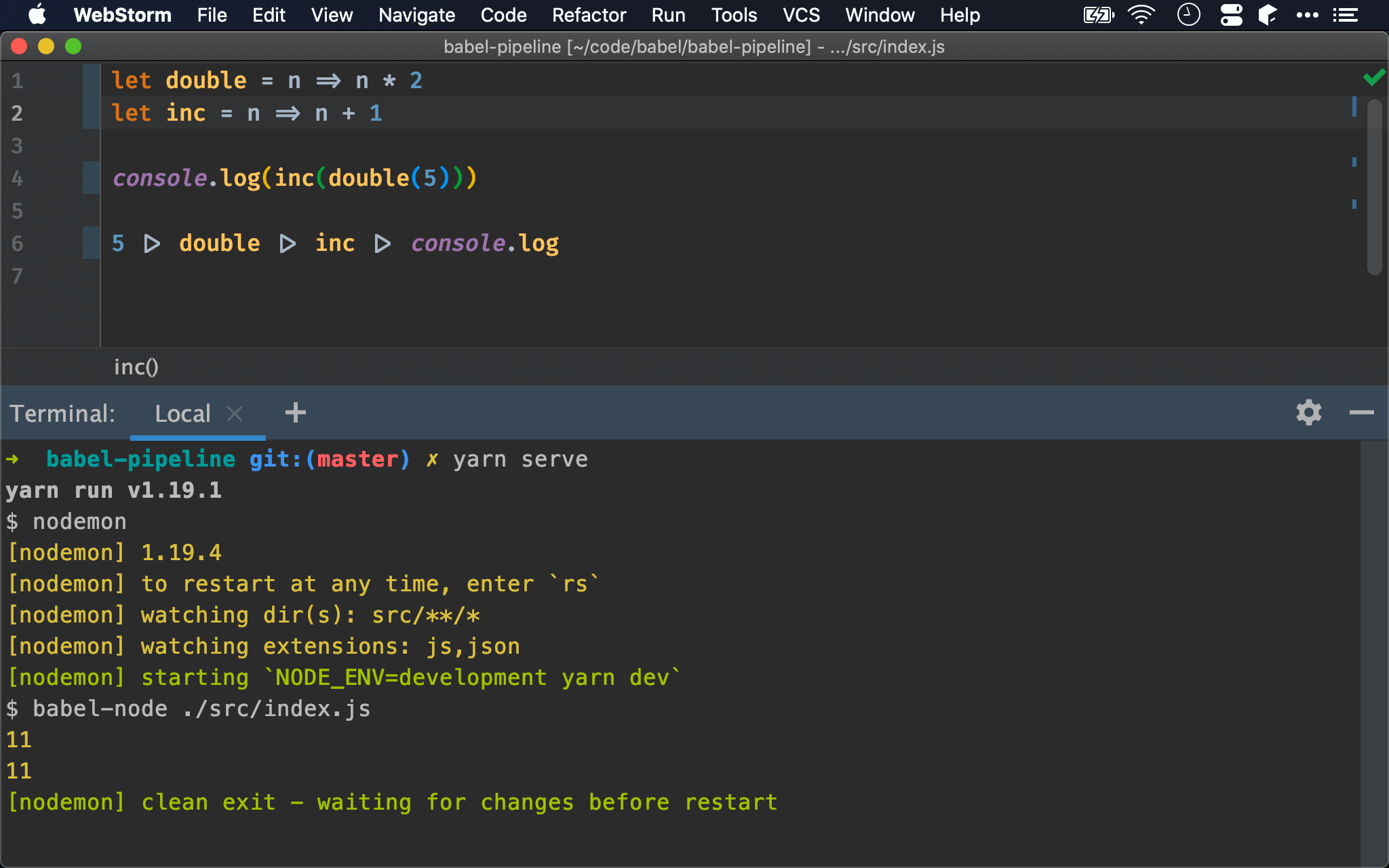
Task: Click '[nodemon] 1.19.4' version line
Action: pos(114,553)
